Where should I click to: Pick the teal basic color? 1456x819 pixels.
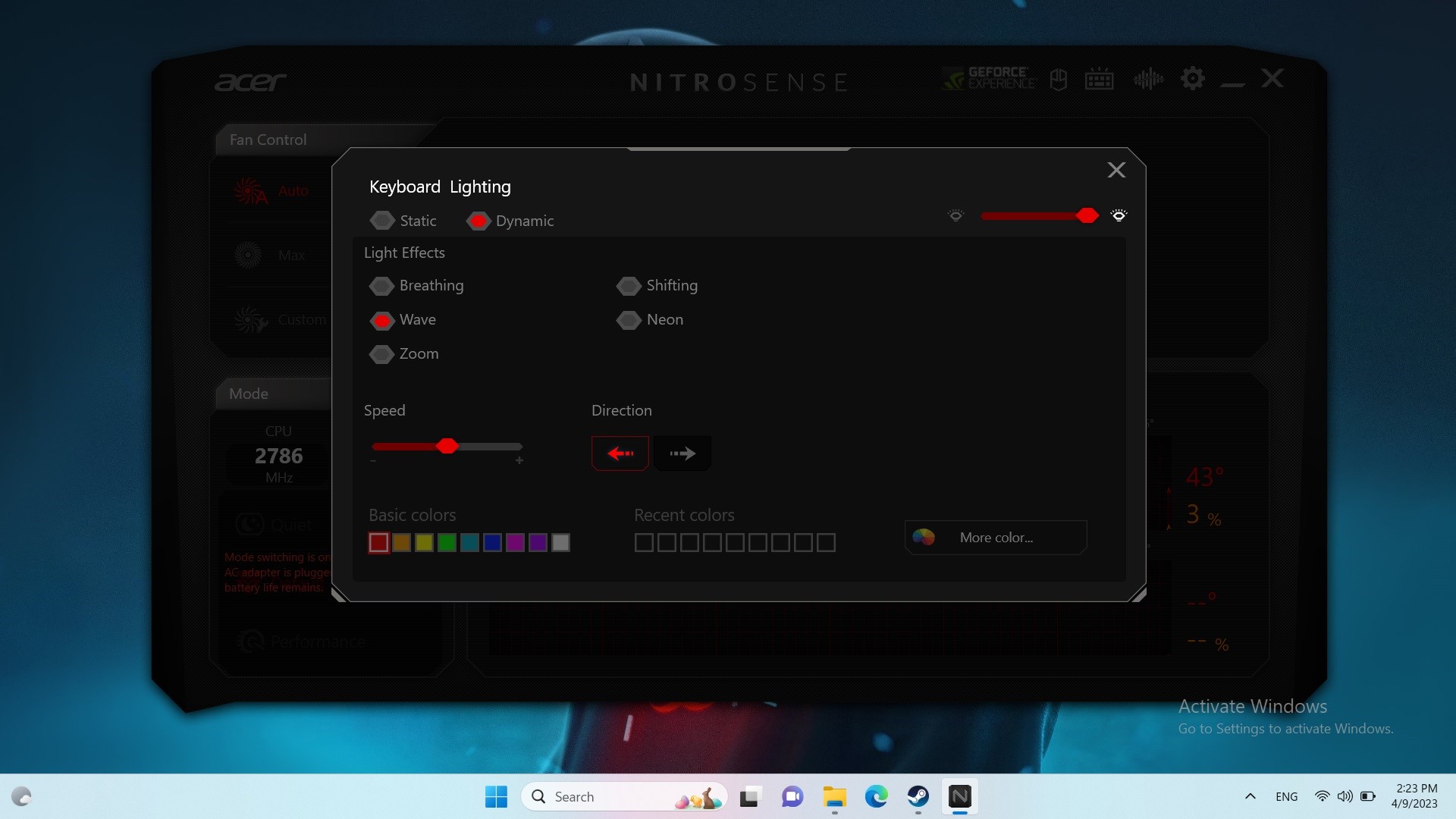pyautogui.click(x=470, y=543)
